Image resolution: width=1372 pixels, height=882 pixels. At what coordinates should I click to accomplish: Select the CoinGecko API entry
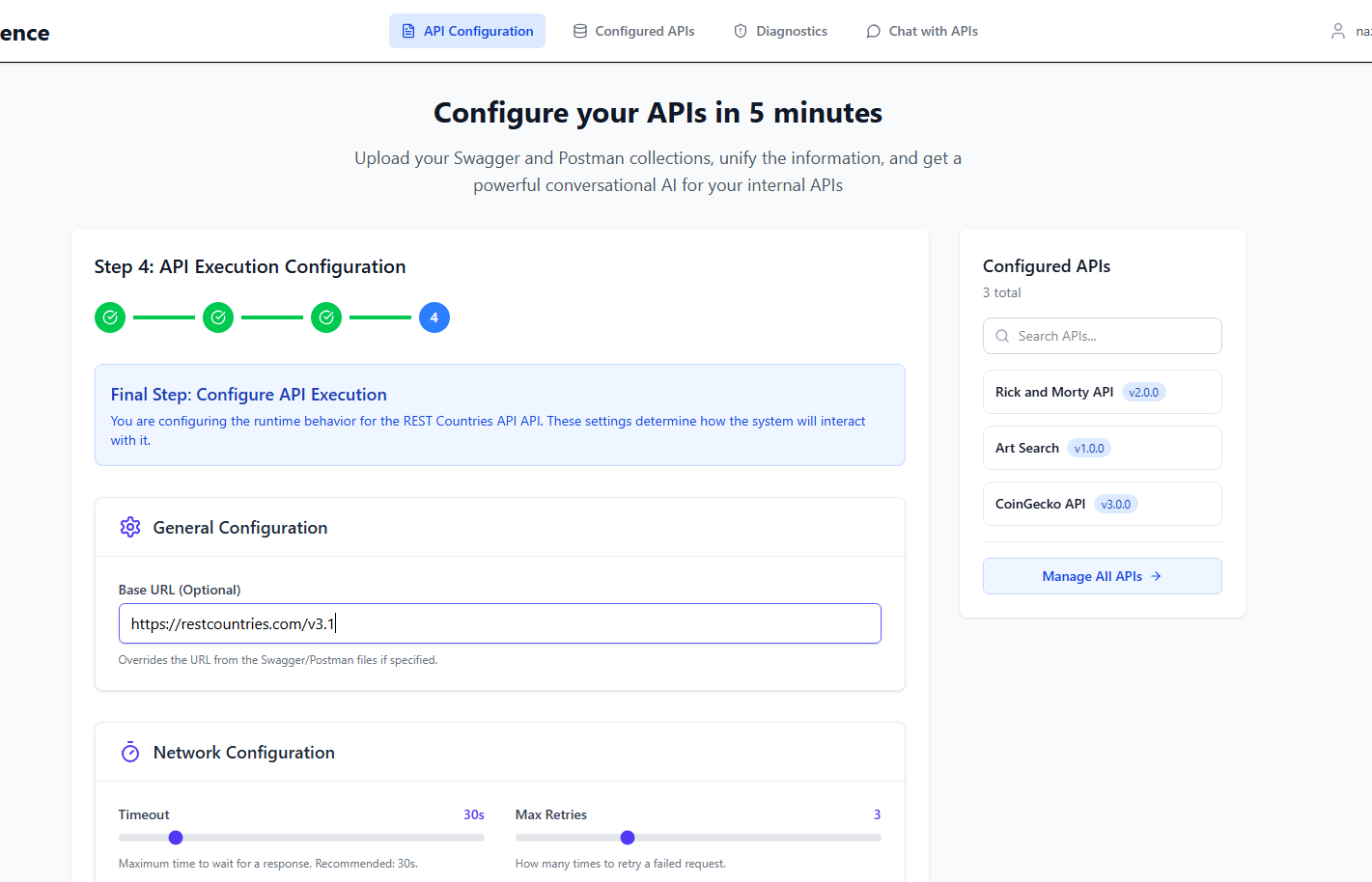(x=1102, y=503)
